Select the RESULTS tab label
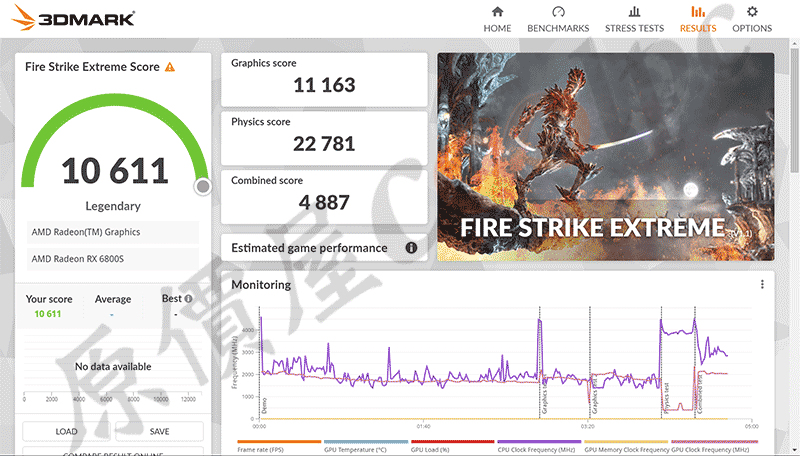This screenshot has height=456, width=800. (x=698, y=29)
